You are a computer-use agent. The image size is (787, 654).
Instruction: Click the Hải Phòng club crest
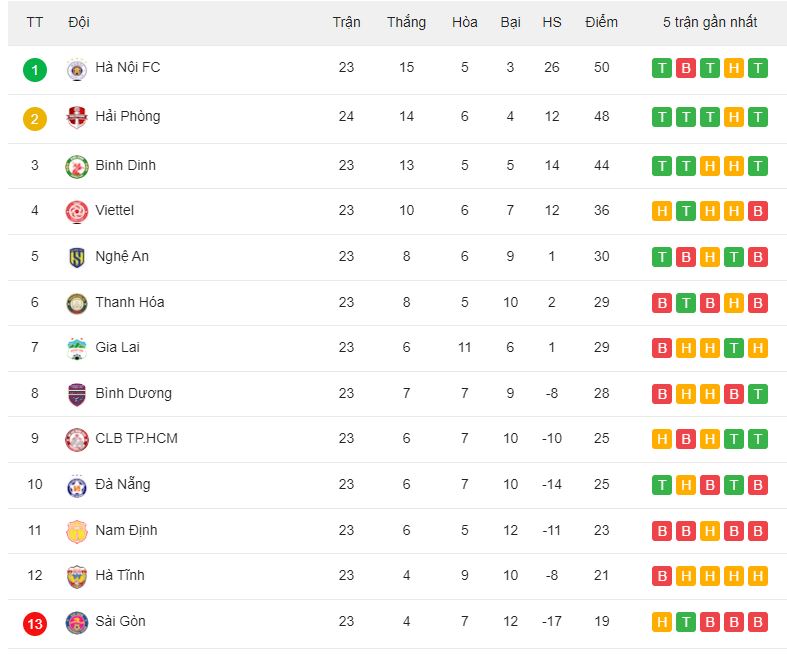point(77,117)
